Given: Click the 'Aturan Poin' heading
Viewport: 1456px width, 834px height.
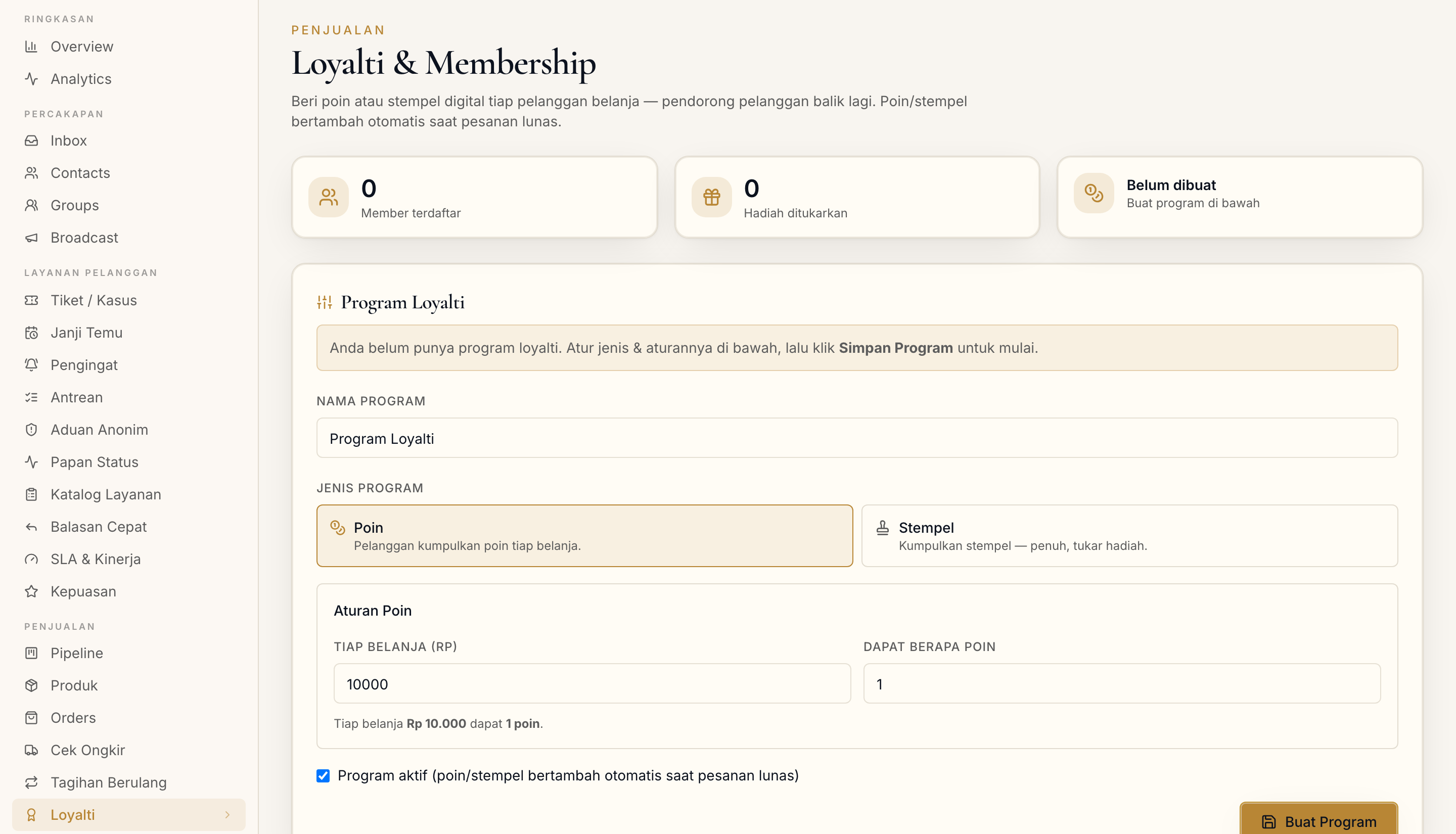Looking at the screenshot, I should point(372,611).
